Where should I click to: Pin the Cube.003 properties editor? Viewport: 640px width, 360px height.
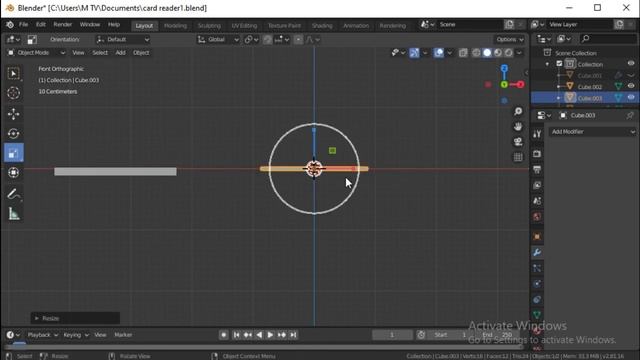(x=630, y=116)
